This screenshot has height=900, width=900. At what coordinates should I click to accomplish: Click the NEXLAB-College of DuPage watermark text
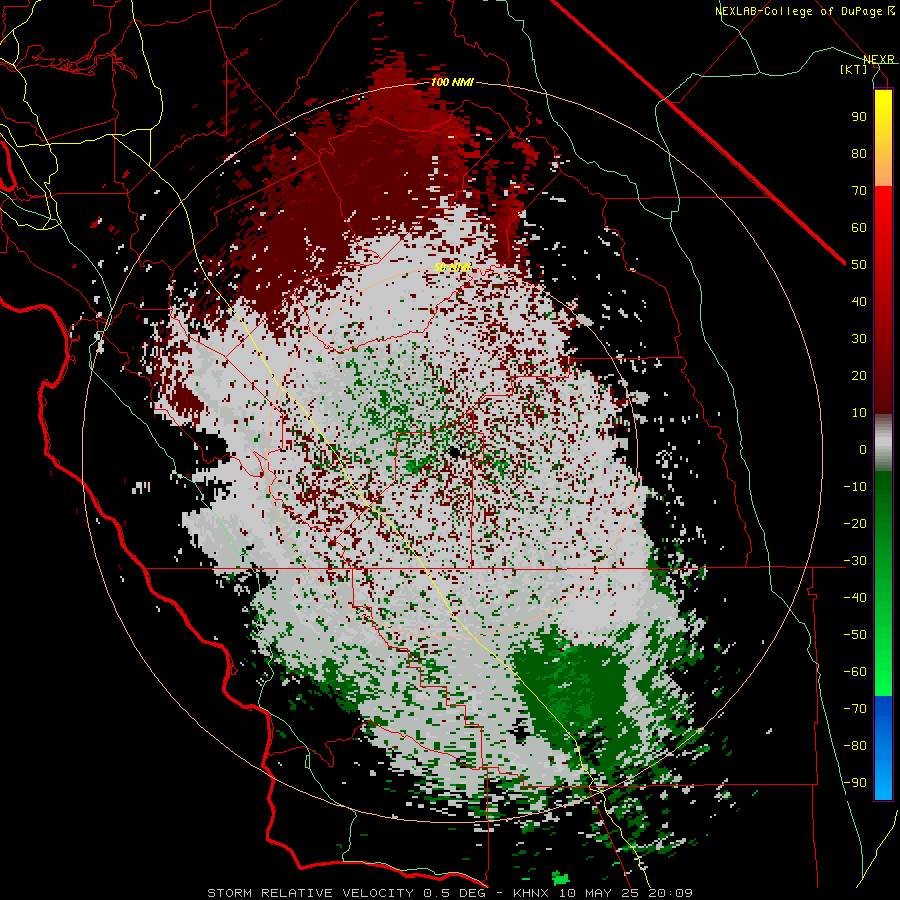[x=804, y=11]
